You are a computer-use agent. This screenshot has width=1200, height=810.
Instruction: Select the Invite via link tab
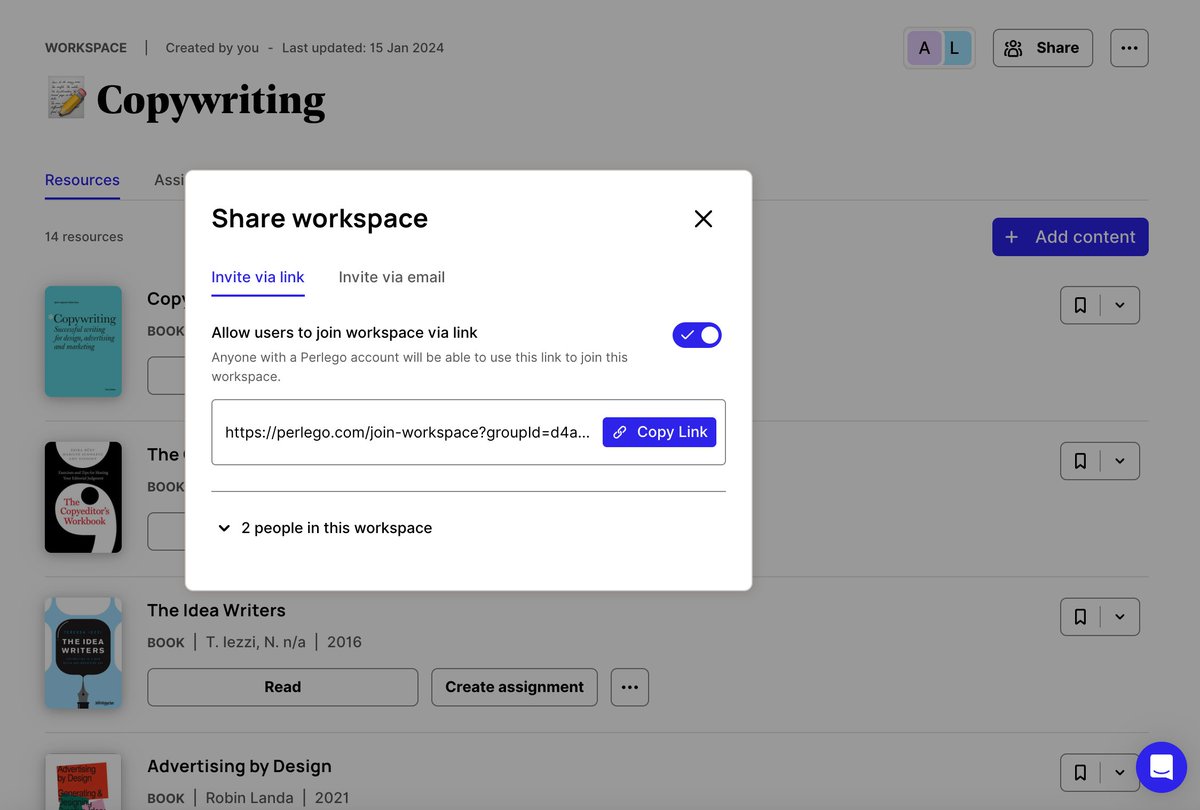(258, 277)
